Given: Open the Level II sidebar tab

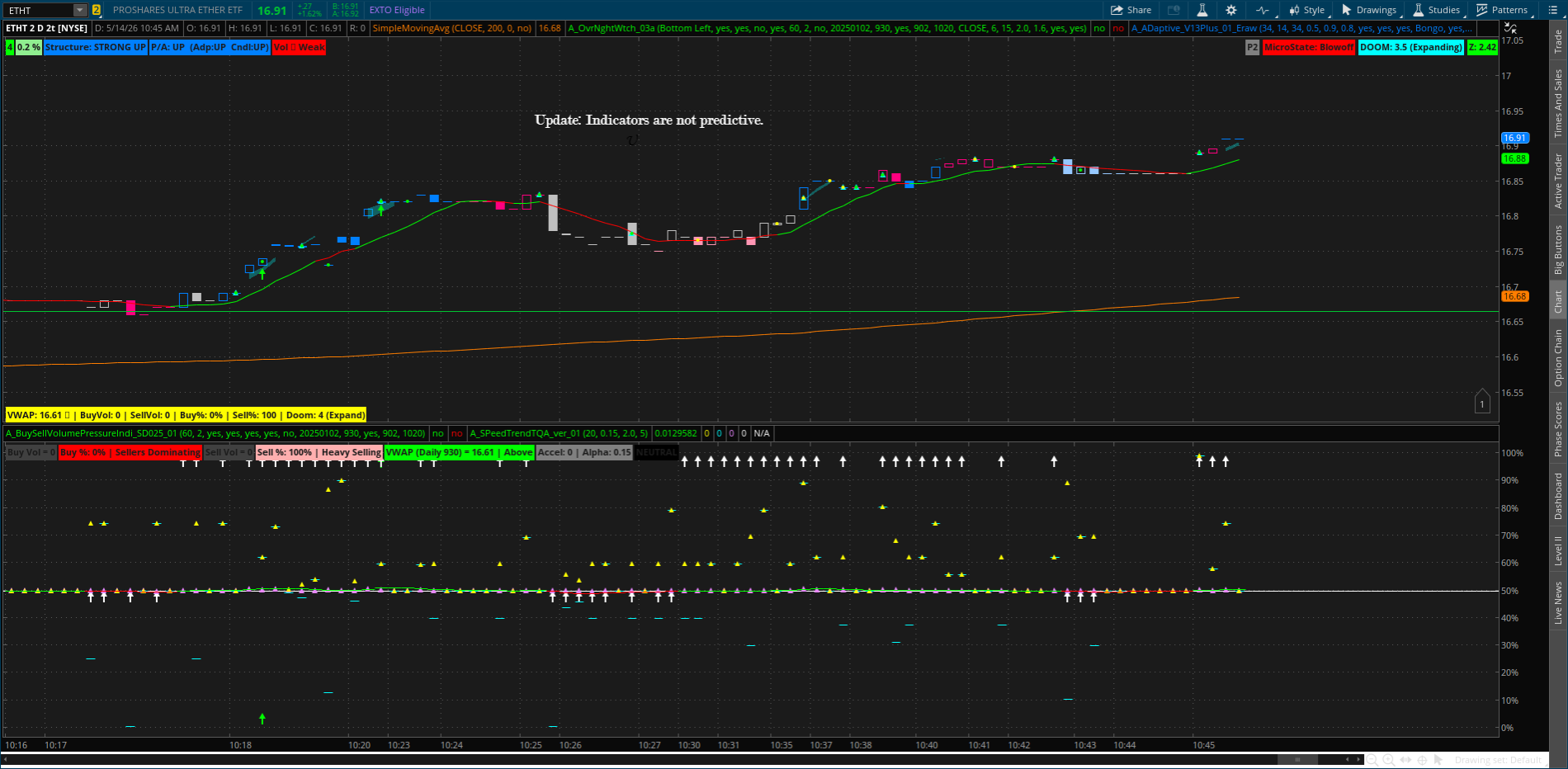Looking at the screenshot, I should (1558, 550).
